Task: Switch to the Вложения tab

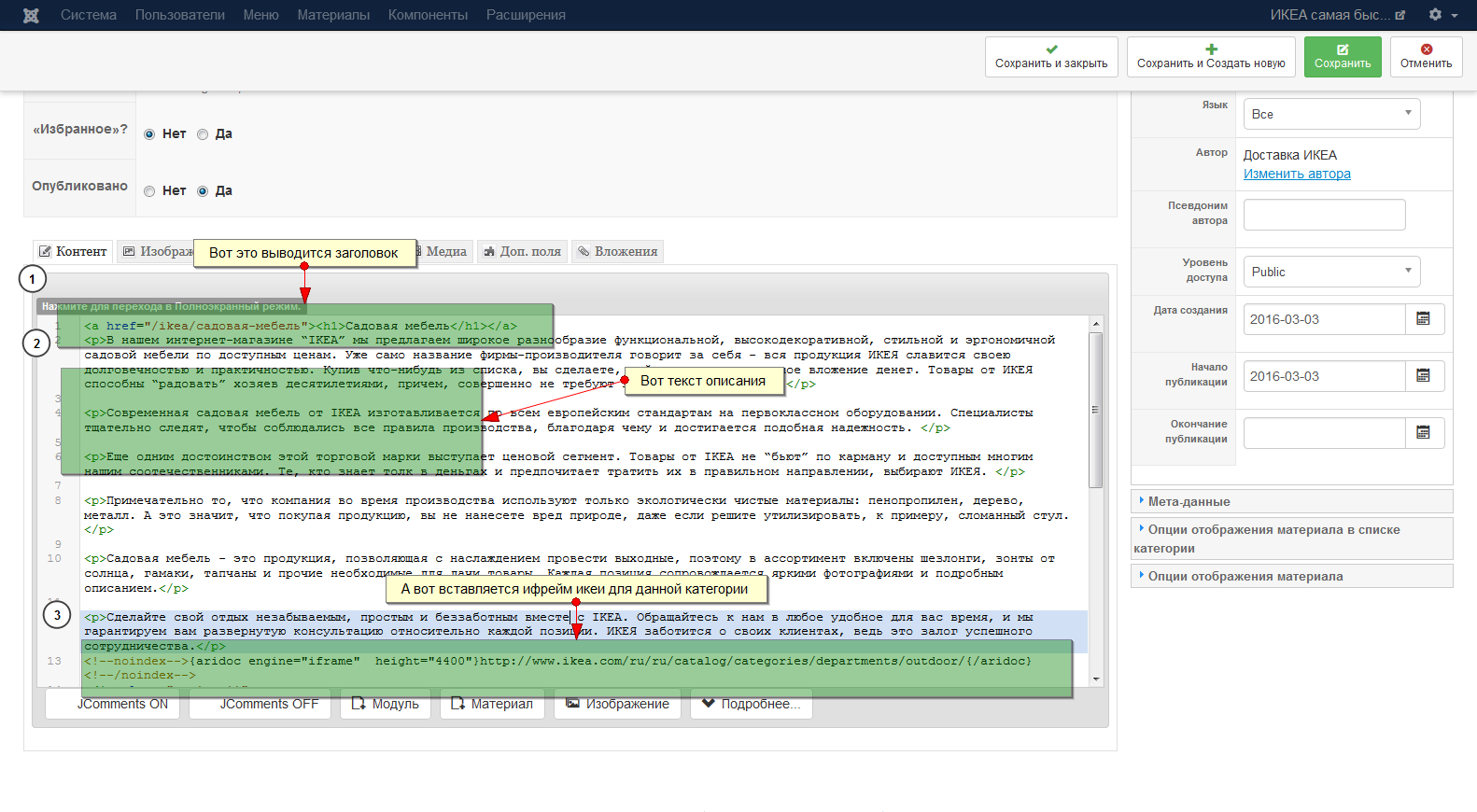Action: point(617,252)
